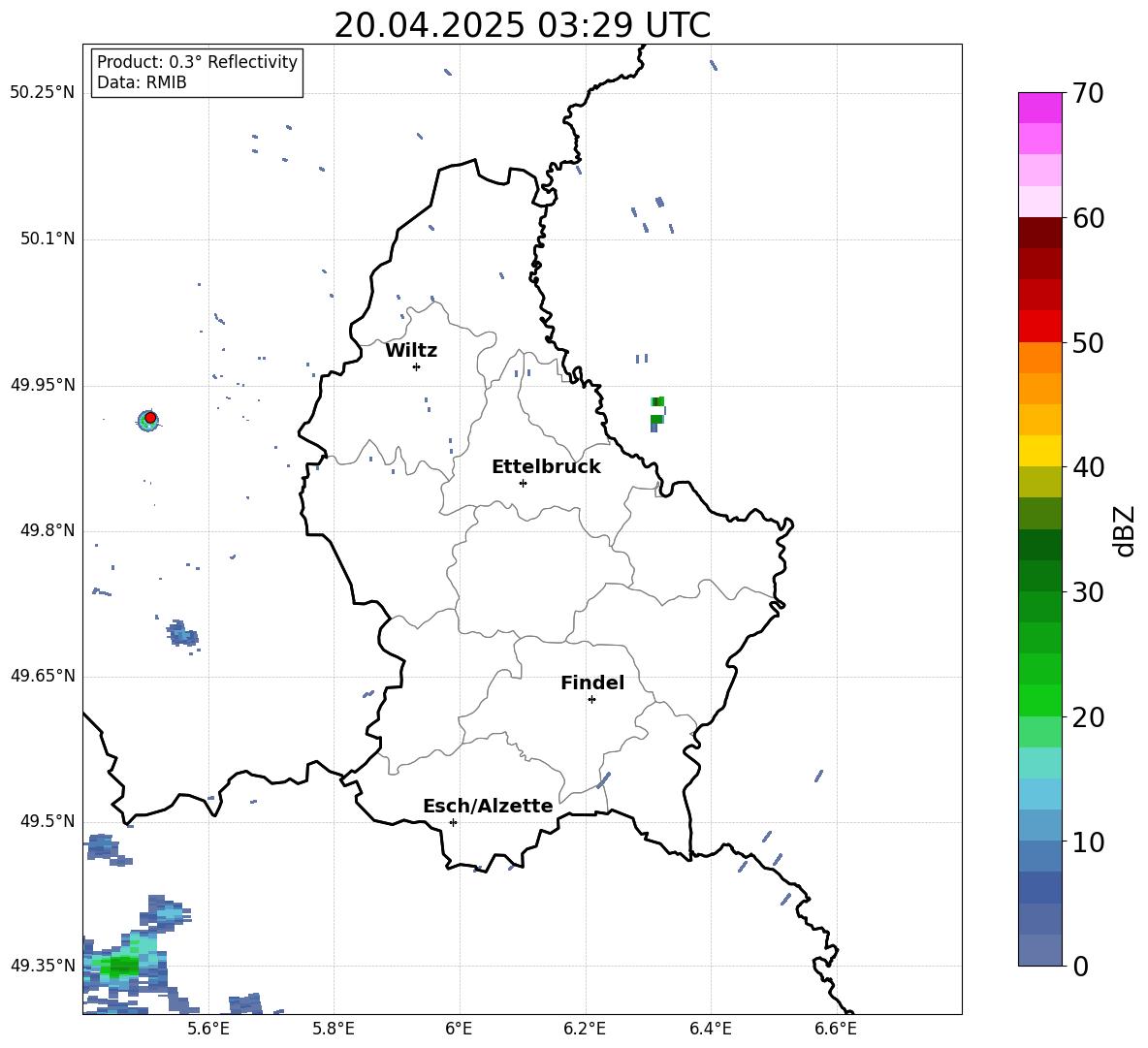
Task: Click the Findel location cross marker
Action: tap(591, 700)
